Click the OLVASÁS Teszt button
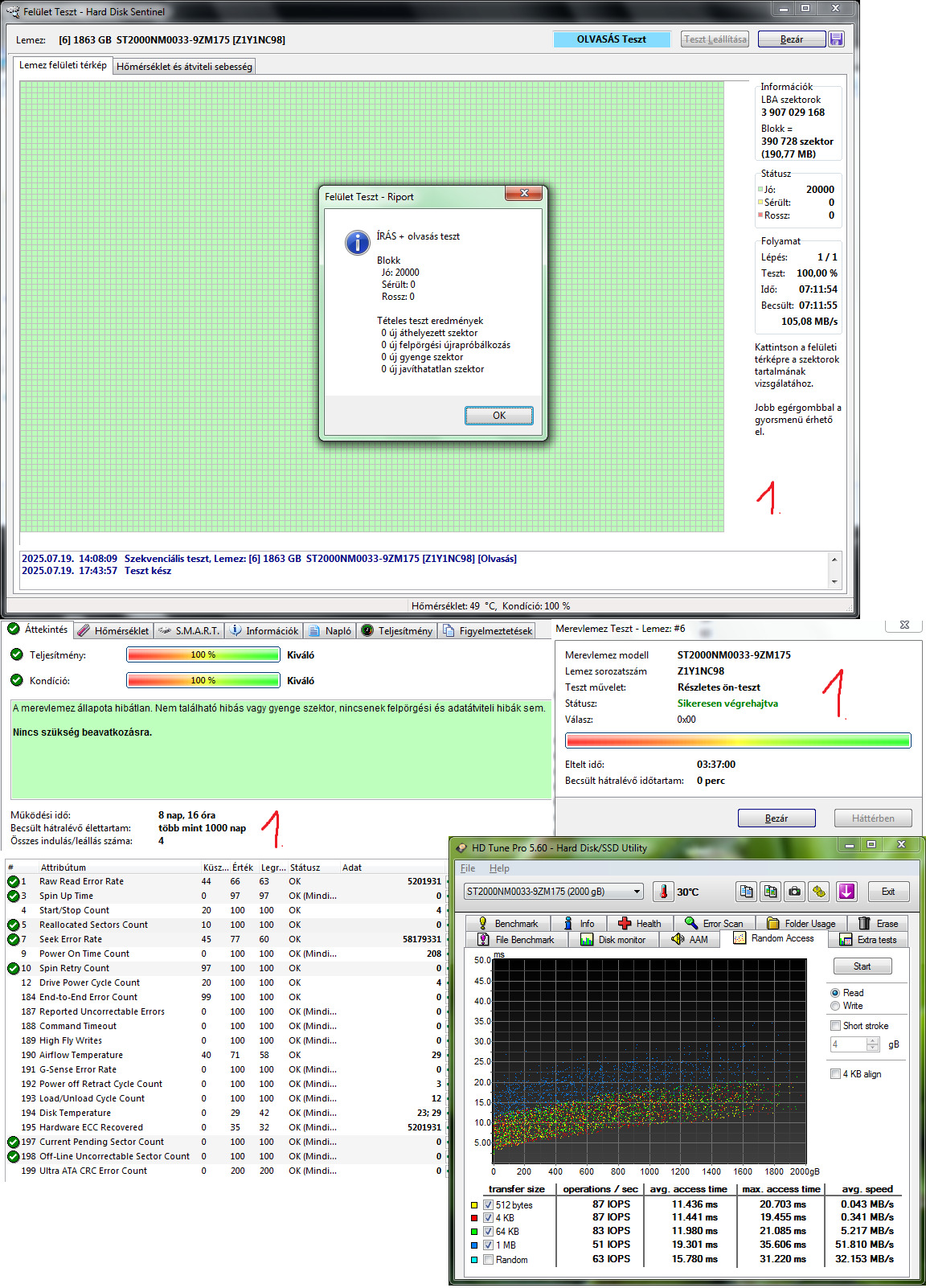 (x=612, y=39)
